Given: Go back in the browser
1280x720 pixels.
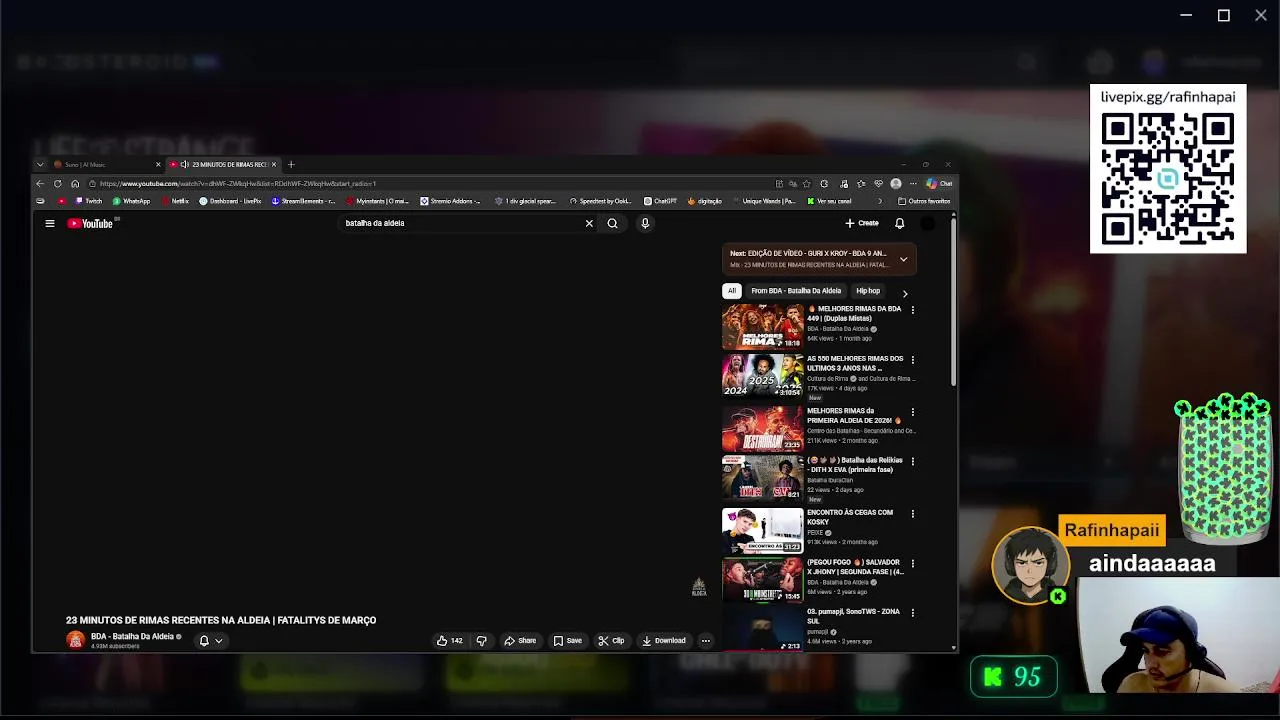Looking at the screenshot, I should pos(40,184).
